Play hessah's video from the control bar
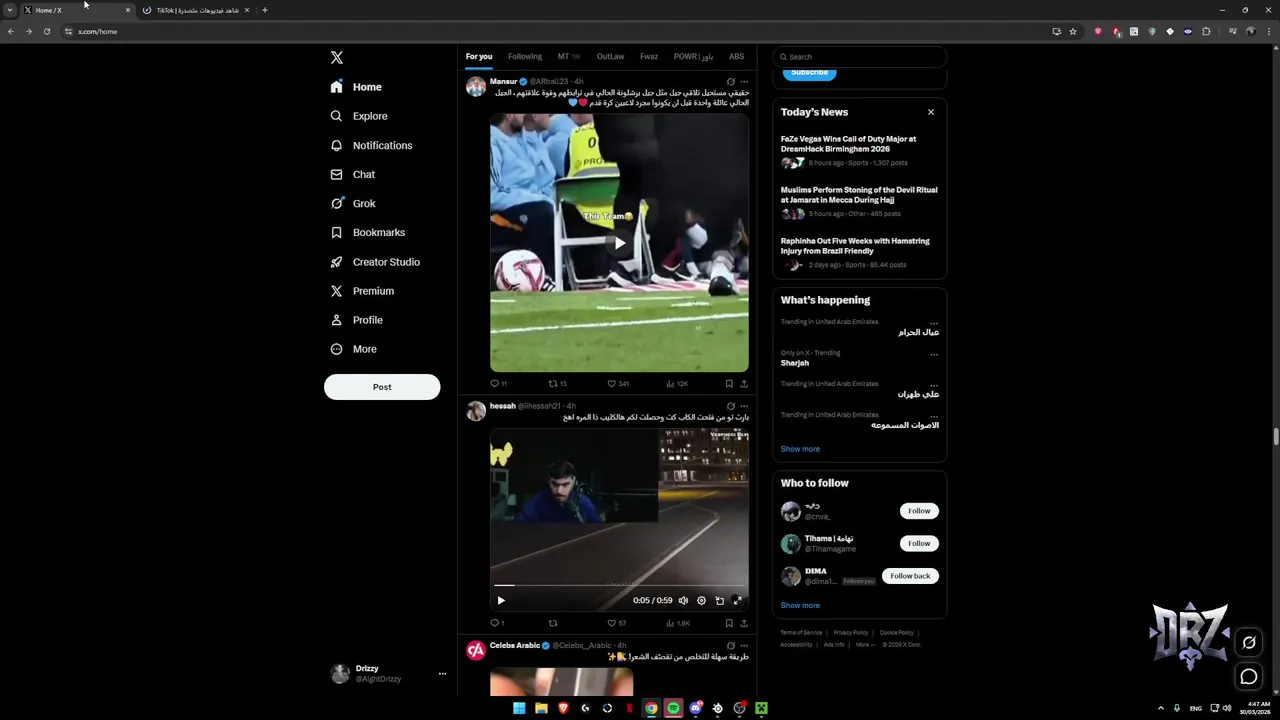This screenshot has width=1280, height=720. [x=501, y=601]
